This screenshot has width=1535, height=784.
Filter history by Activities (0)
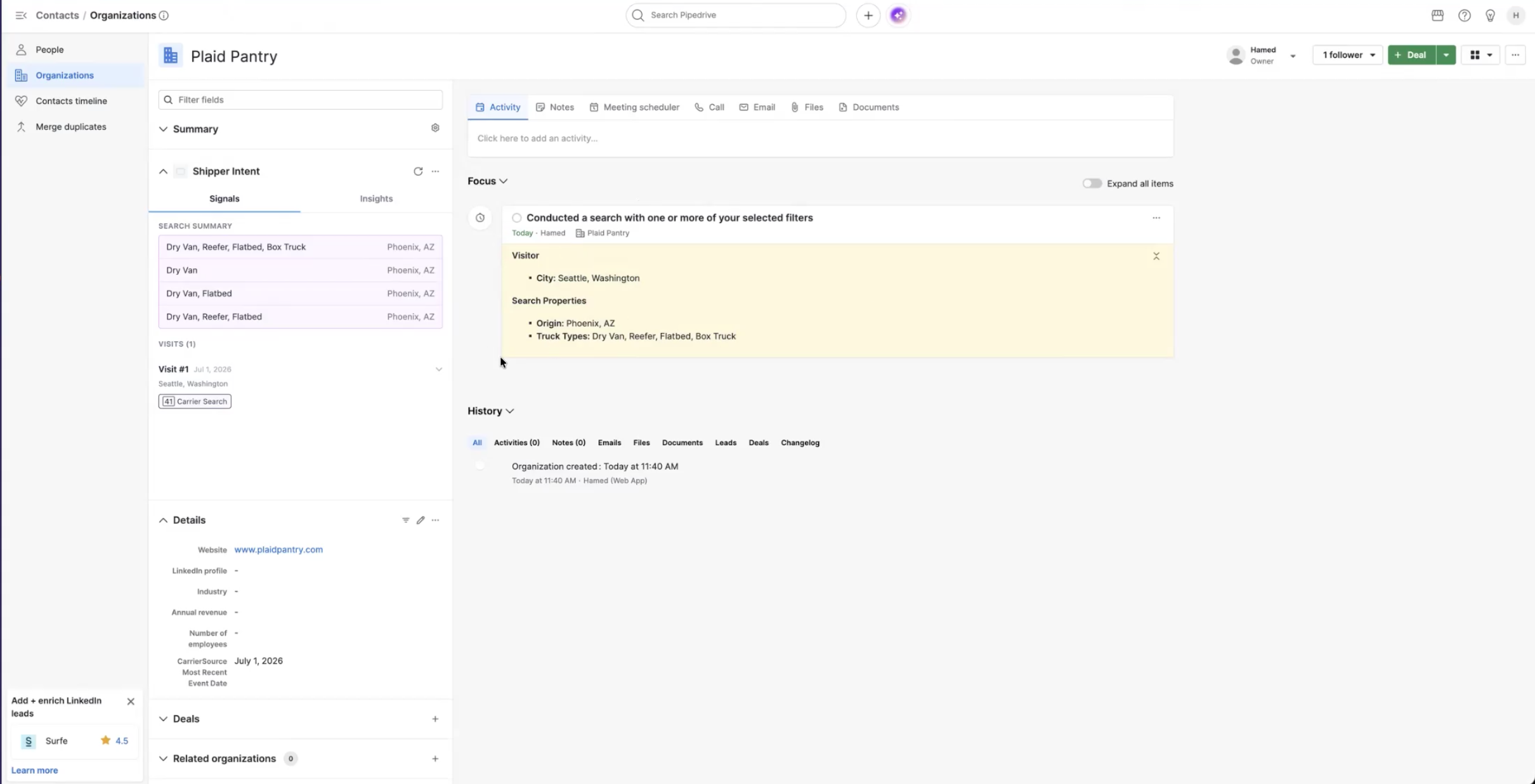click(516, 443)
